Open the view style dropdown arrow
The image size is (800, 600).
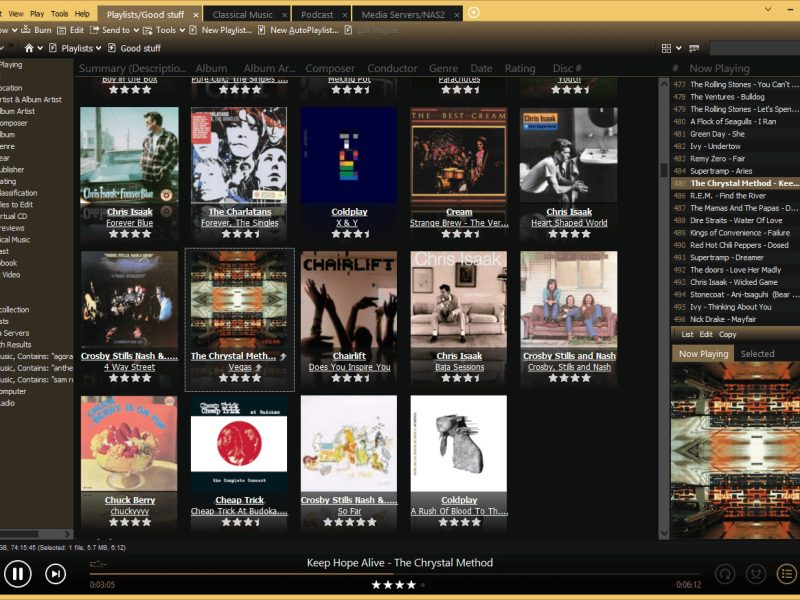click(x=679, y=48)
